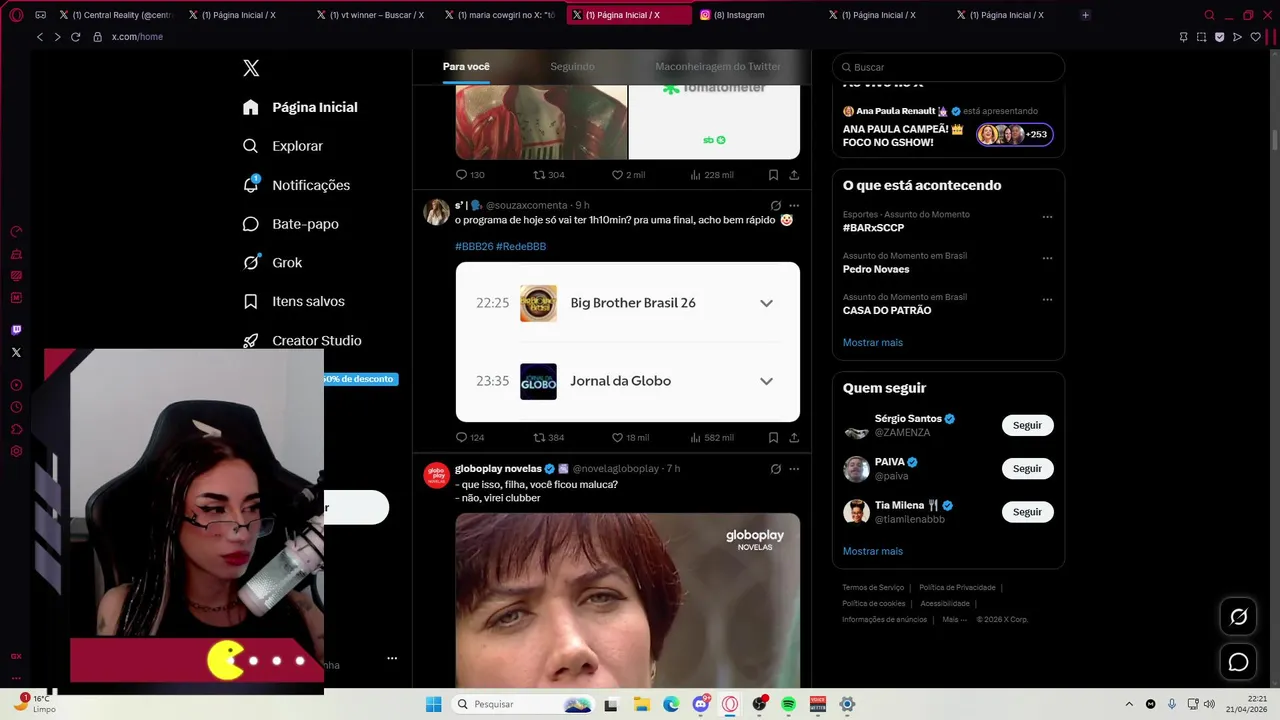Click Mostrar mais under trending topics
This screenshot has width=1280, height=720.
point(872,342)
